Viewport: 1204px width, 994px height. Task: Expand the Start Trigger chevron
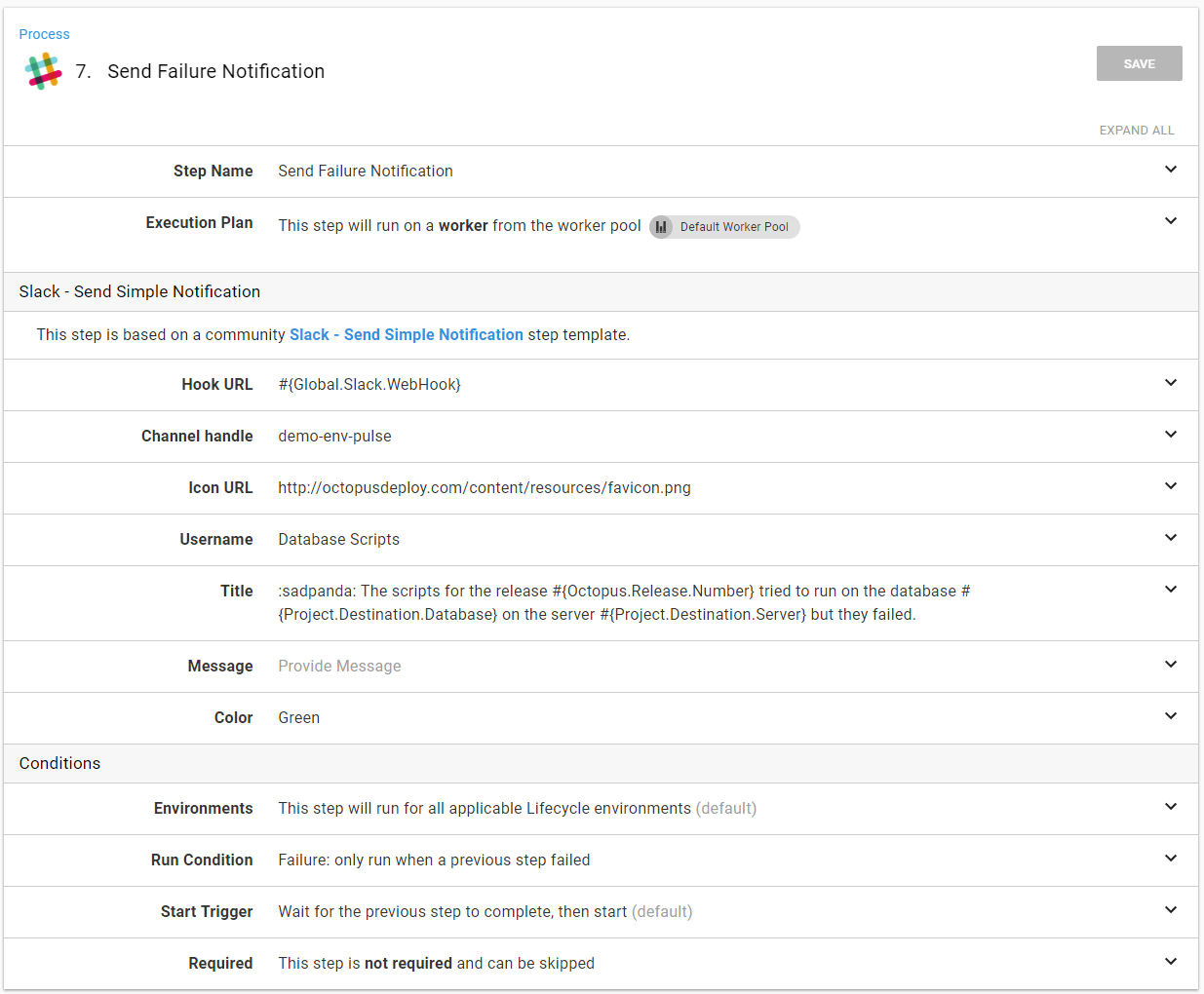tap(1170, 910)
